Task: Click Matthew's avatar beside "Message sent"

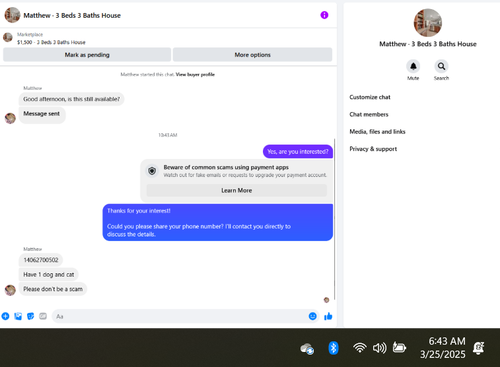Action: pos(10,118)
